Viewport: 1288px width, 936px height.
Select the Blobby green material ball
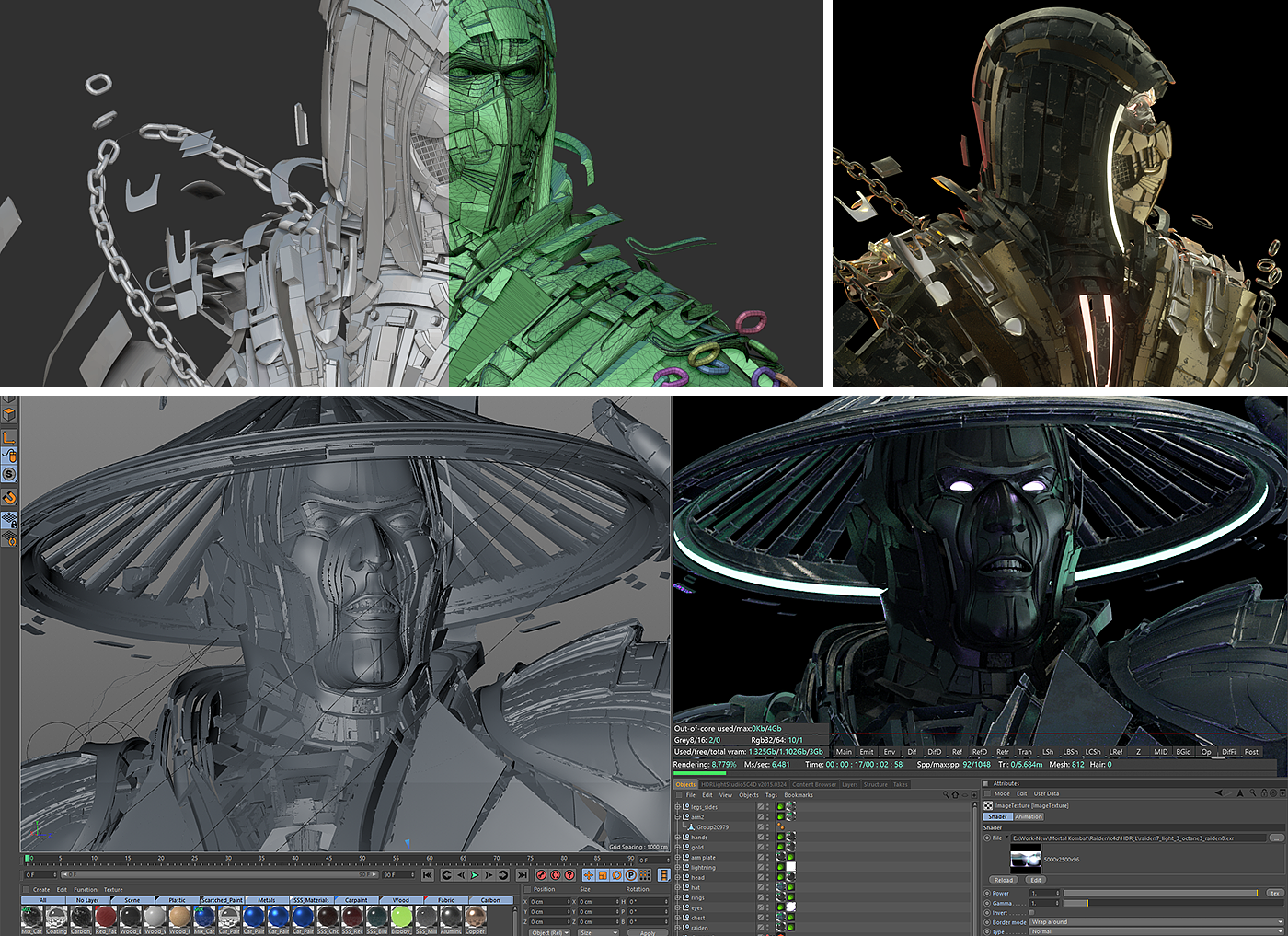(x=400, y=917)
